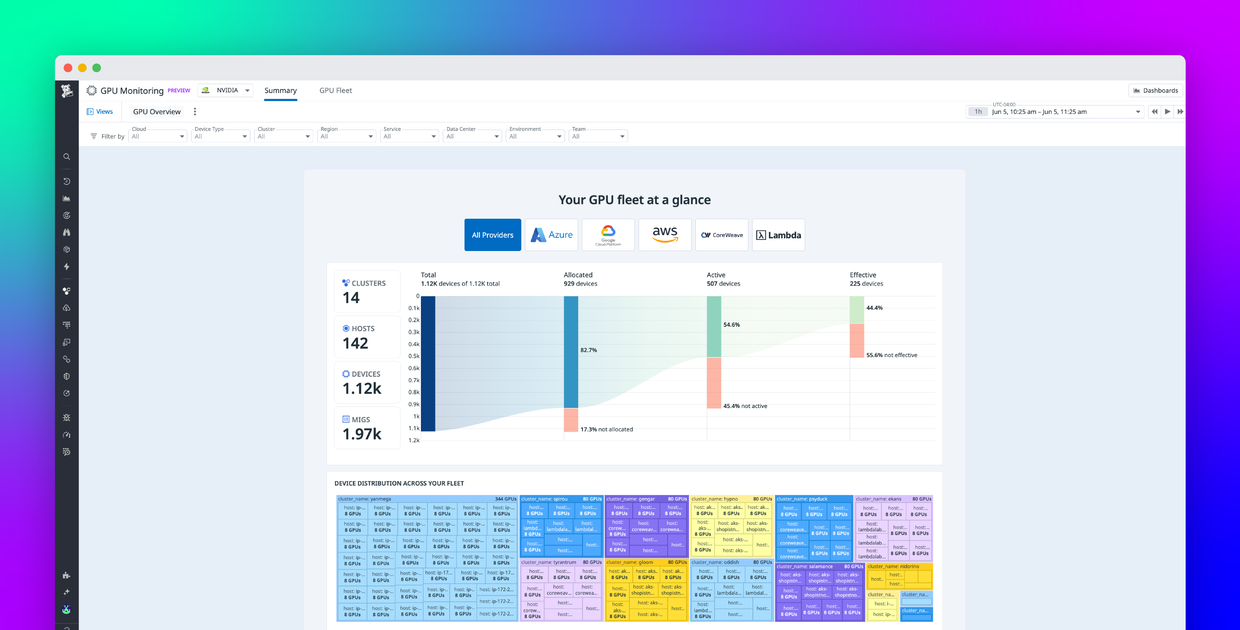This screenshot has height=630, width=1240.
Task: Click the Datadog logo in the sidebar
Action: [67, 91]
